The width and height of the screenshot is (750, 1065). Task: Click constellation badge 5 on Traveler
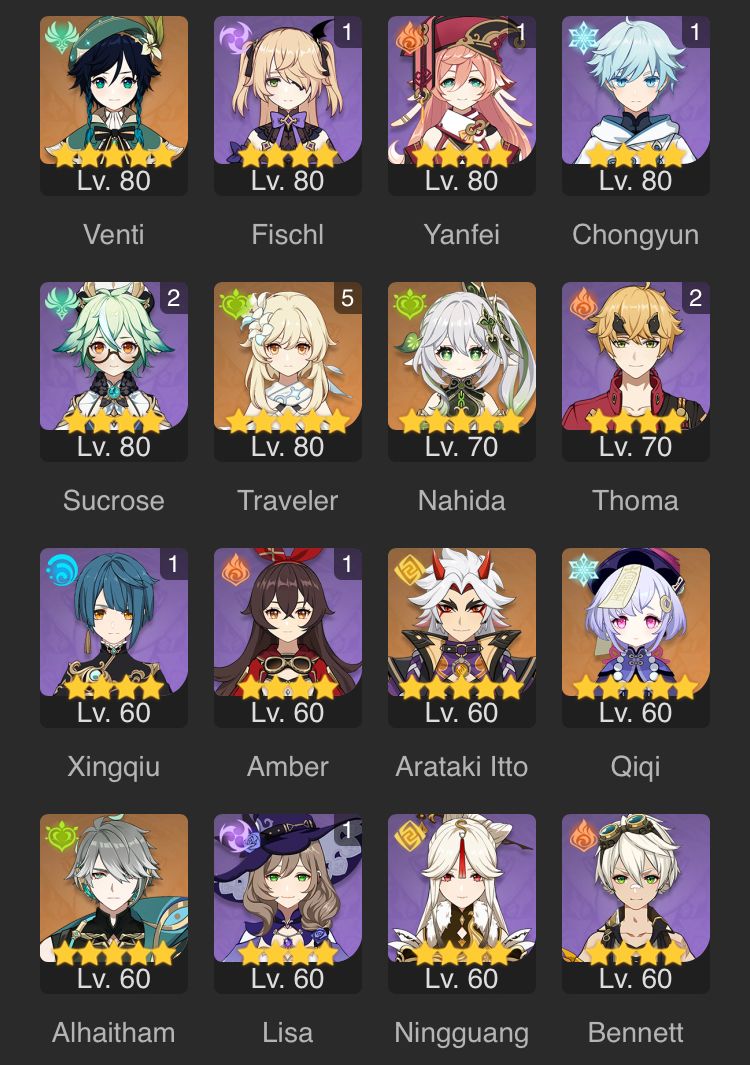pyautogui.click(x=347, y=298)
